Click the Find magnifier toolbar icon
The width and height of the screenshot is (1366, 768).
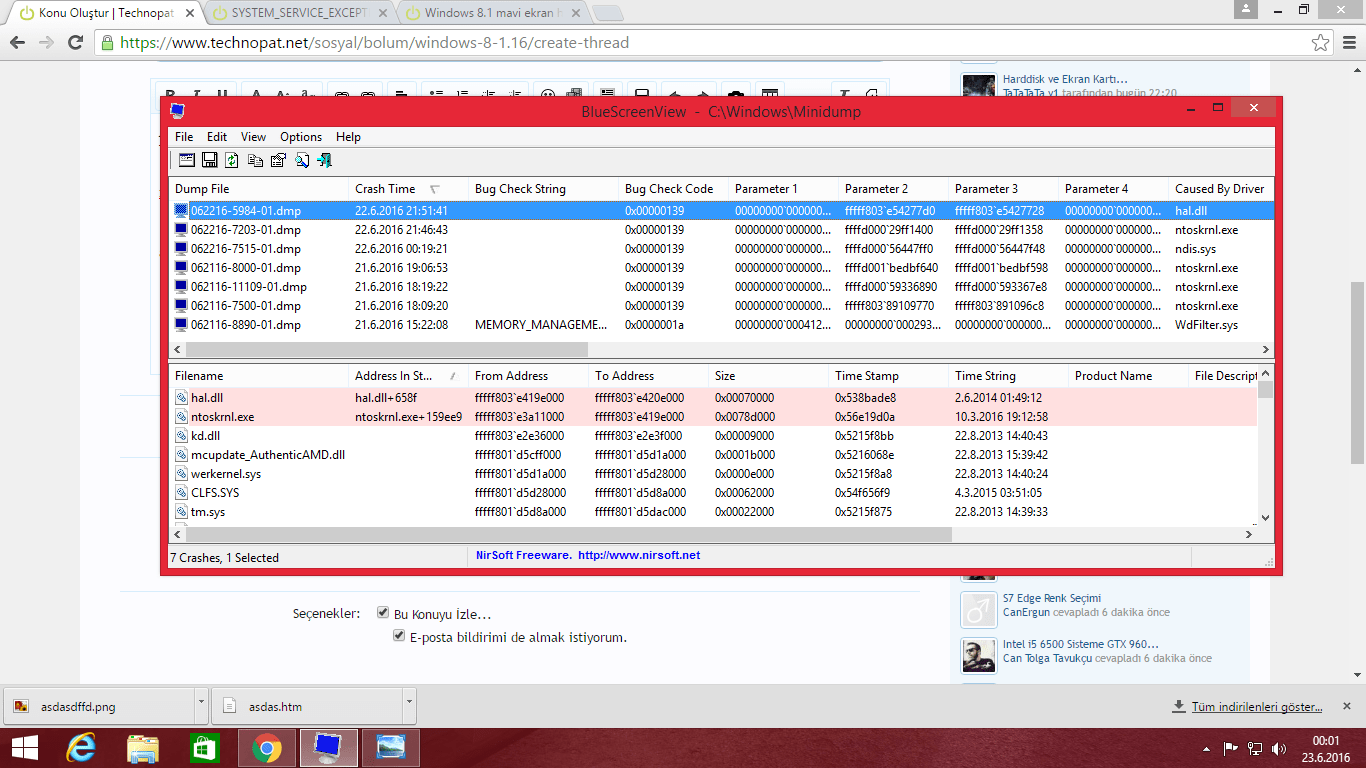pyautogui.click(x=301, y=160)
